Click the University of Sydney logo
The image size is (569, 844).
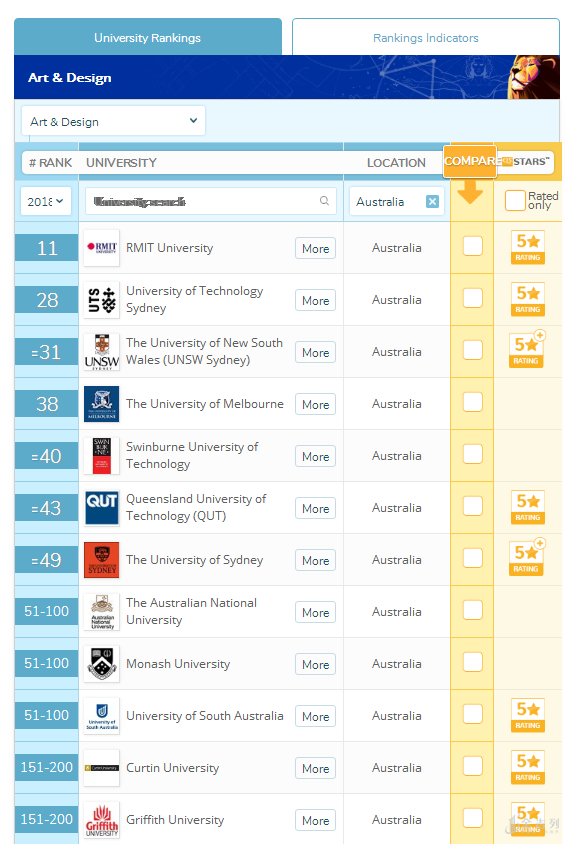click(102, 560)
